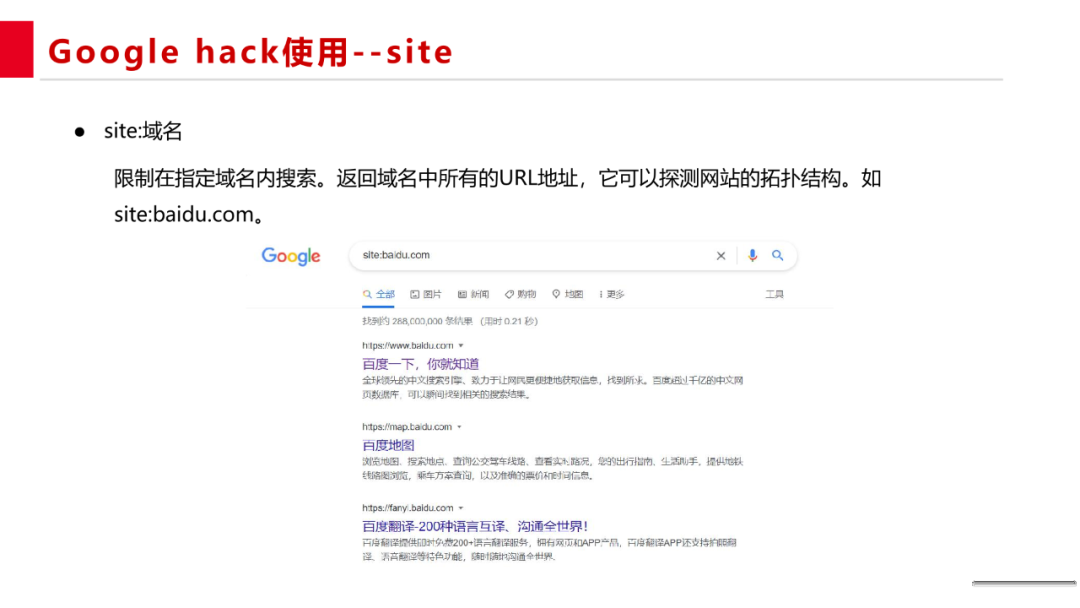
Task: Select the 全部 results tab
Action: pos(379,294)
